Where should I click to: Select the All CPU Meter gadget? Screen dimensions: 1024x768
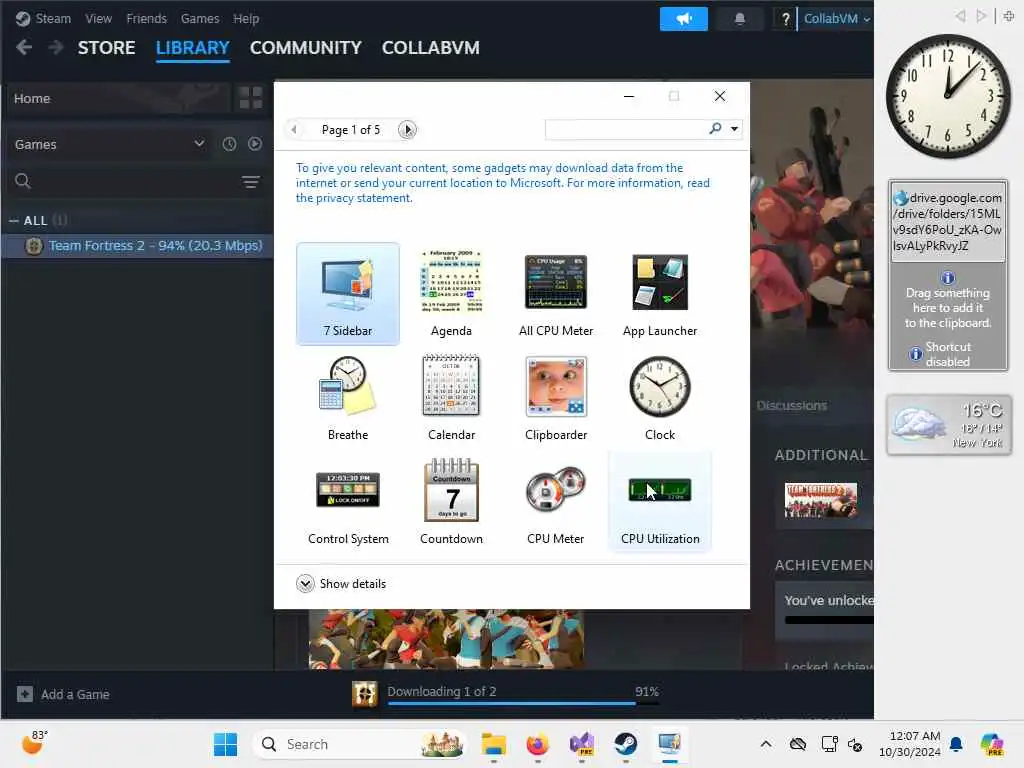pos(556,293)
